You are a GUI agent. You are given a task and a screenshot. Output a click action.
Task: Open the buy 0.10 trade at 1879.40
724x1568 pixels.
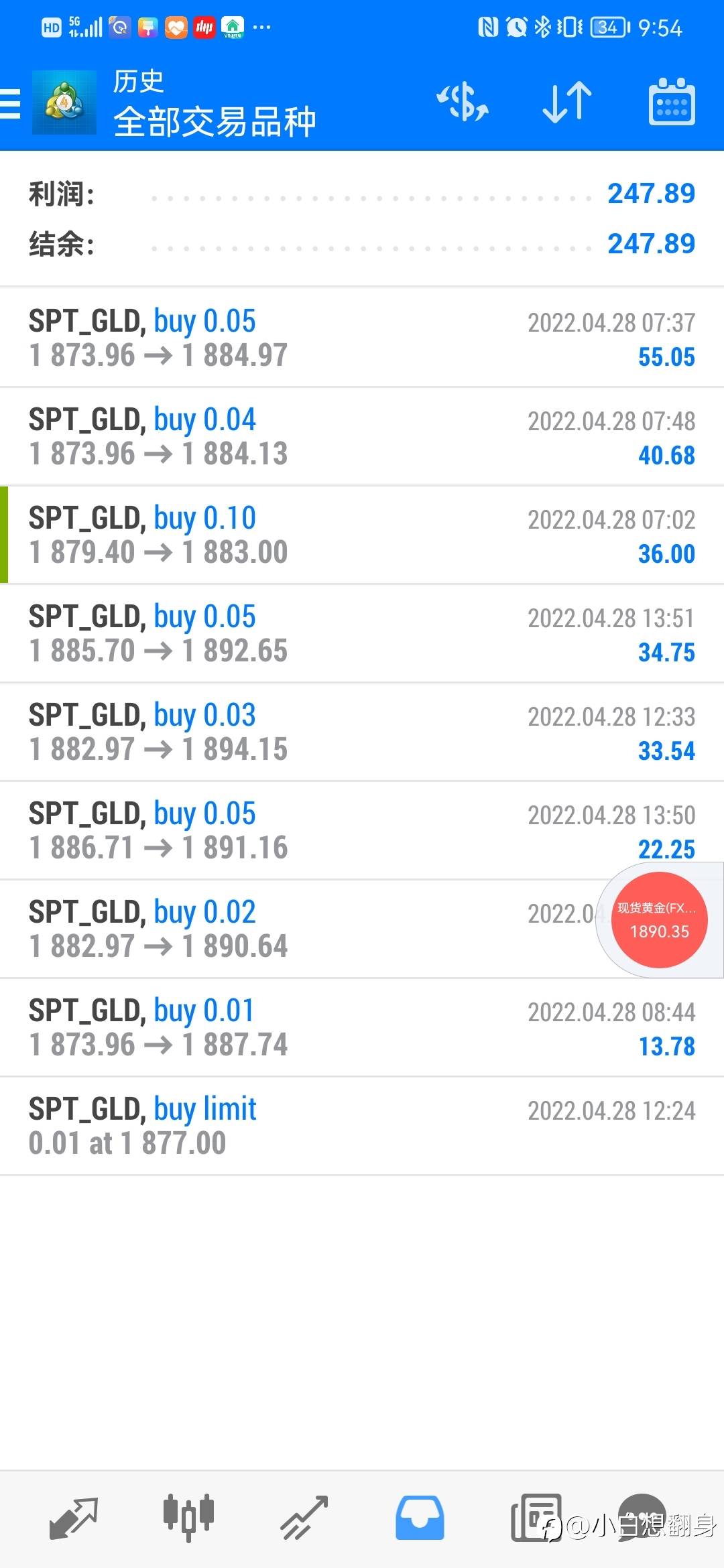coord(362,535)
